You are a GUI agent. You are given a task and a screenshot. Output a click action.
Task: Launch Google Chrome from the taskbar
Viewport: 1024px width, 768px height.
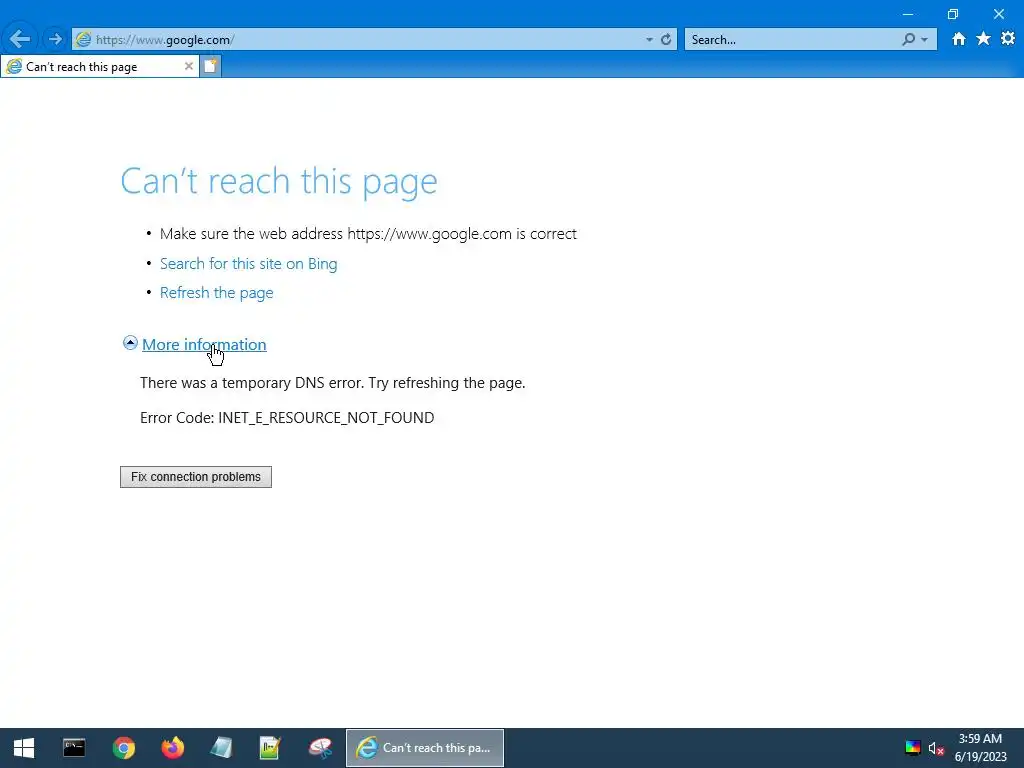coord(123,748)
